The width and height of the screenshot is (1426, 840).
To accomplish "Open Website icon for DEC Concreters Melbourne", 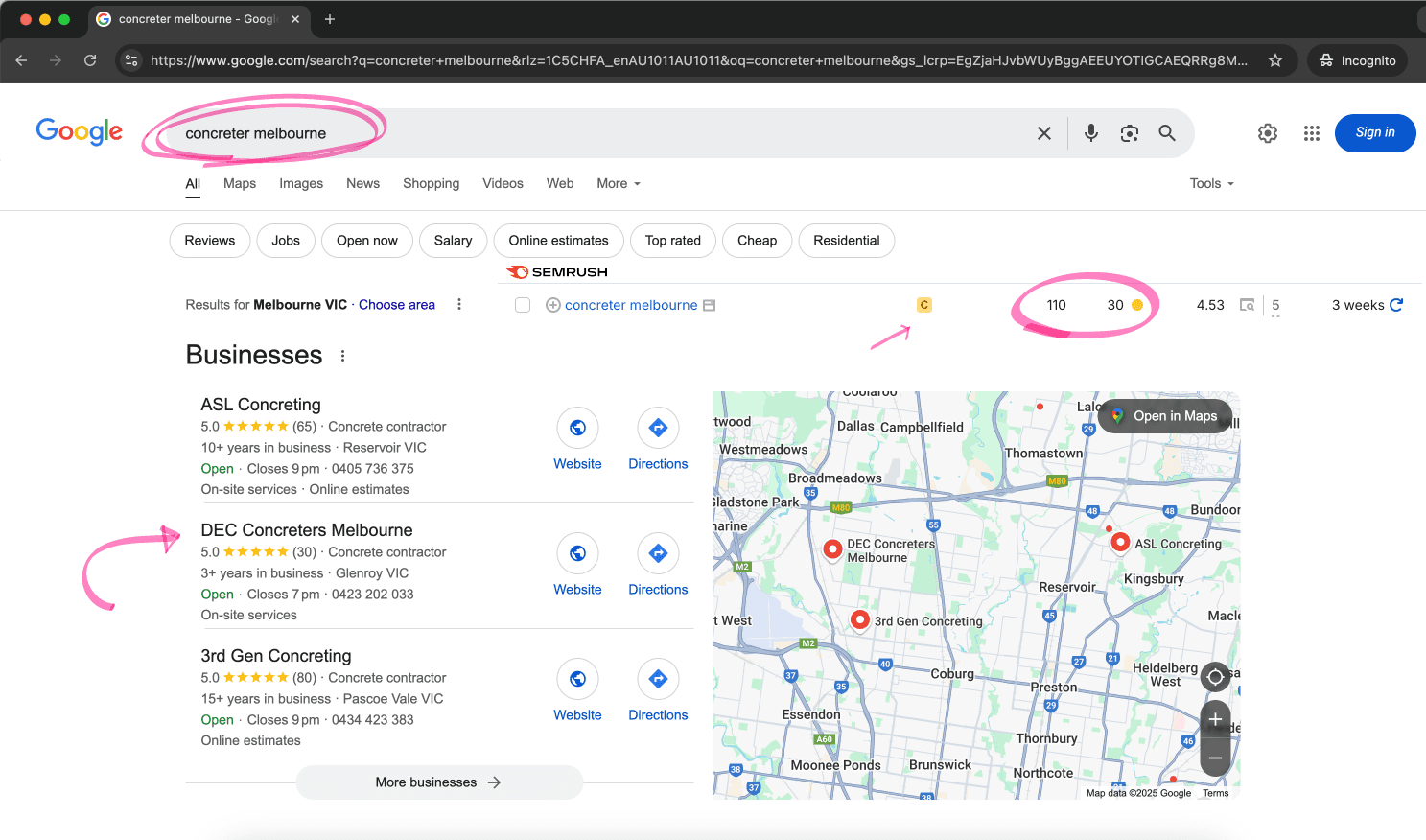I will click(x=577, y=553).
